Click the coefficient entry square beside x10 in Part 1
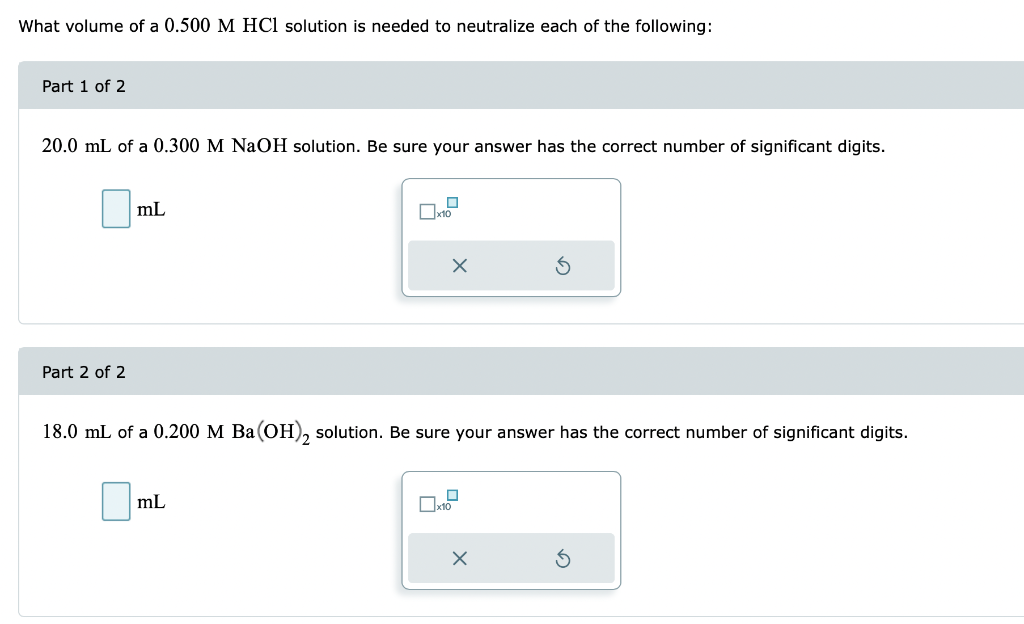 coord(427,211)
